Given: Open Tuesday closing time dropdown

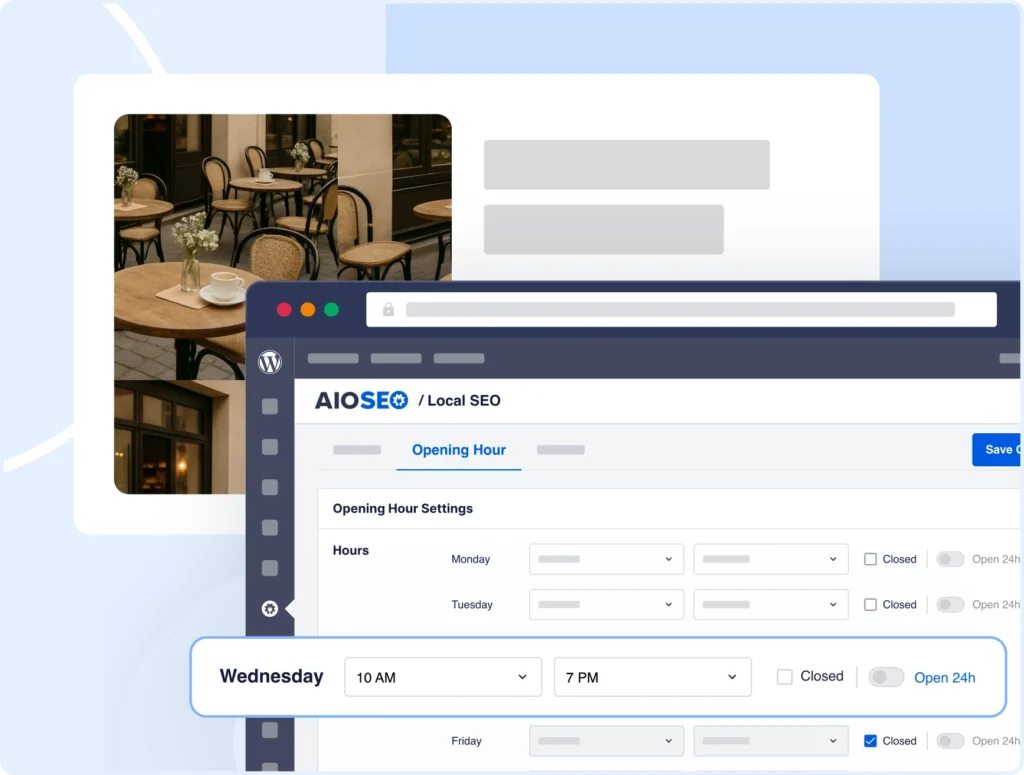Looking at the screenshot, I should point(771,605).
